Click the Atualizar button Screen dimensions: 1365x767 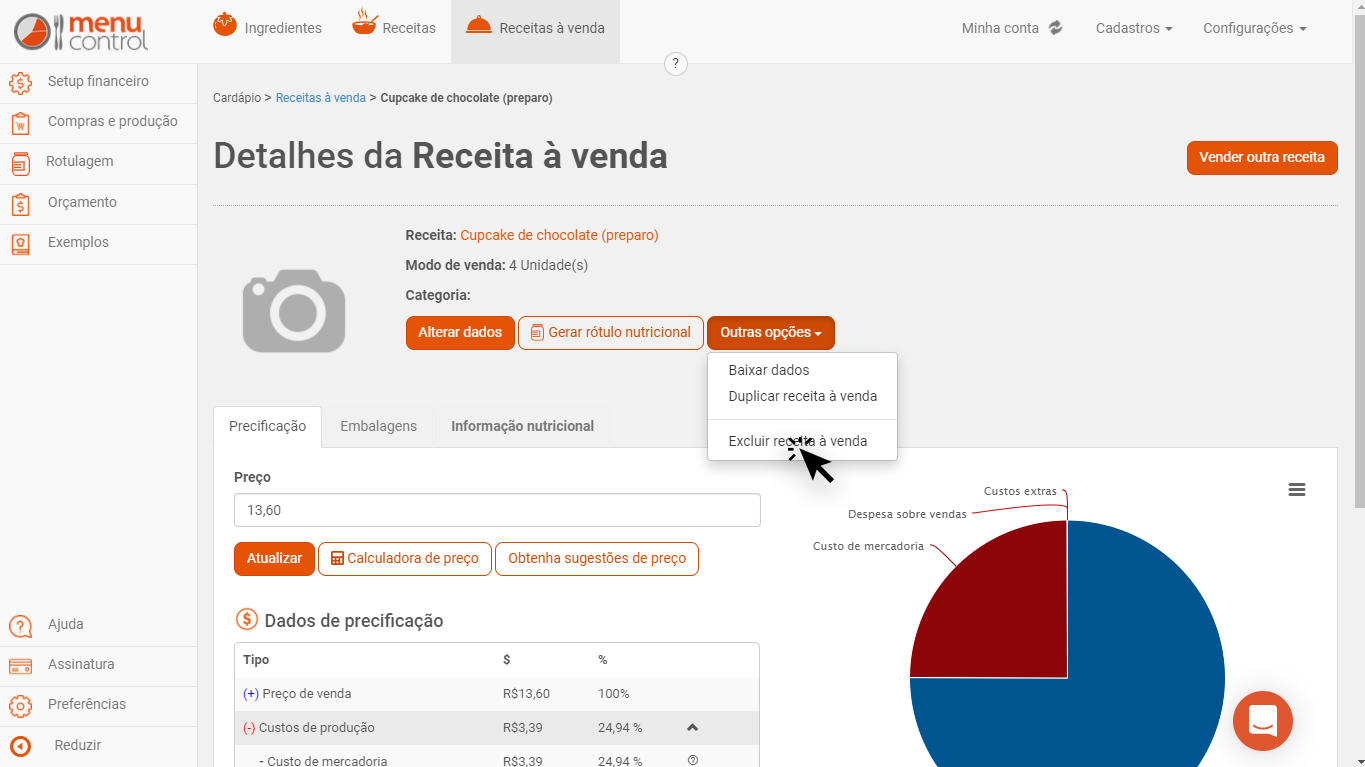pos(274,559)
